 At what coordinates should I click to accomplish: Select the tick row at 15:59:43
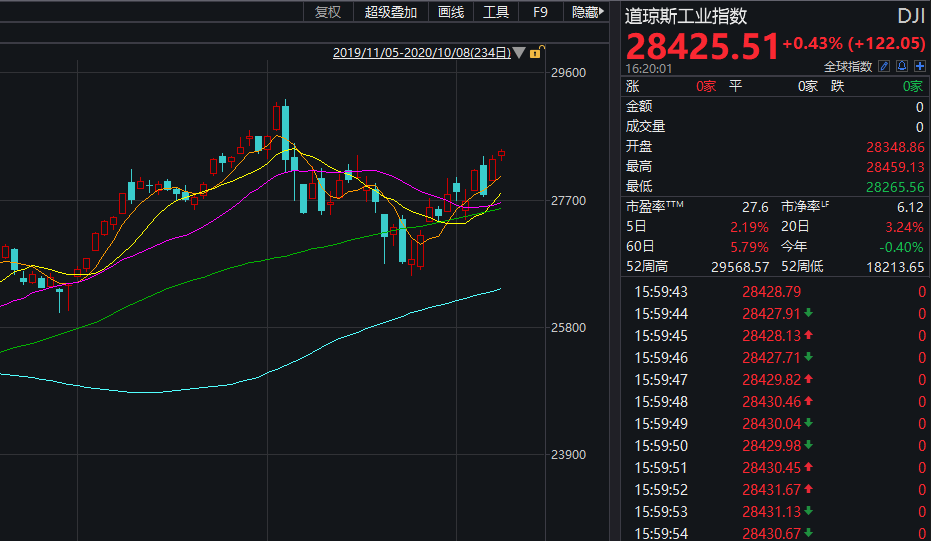tap(775, 292)
